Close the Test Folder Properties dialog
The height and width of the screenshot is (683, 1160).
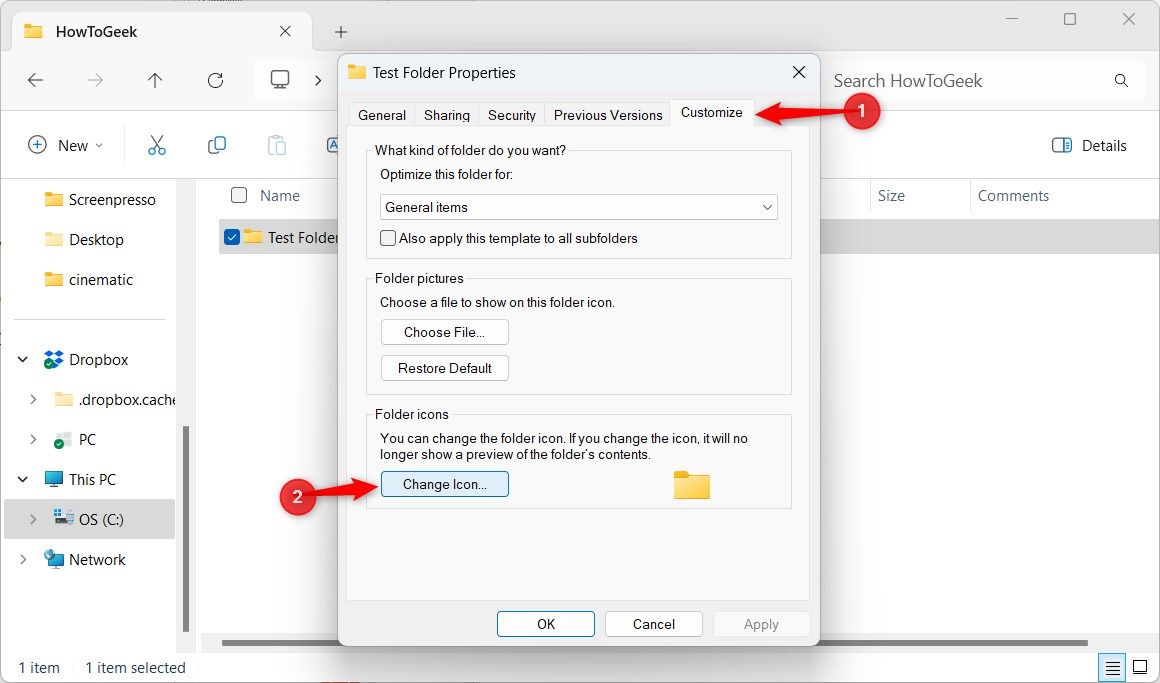(799, 73)
